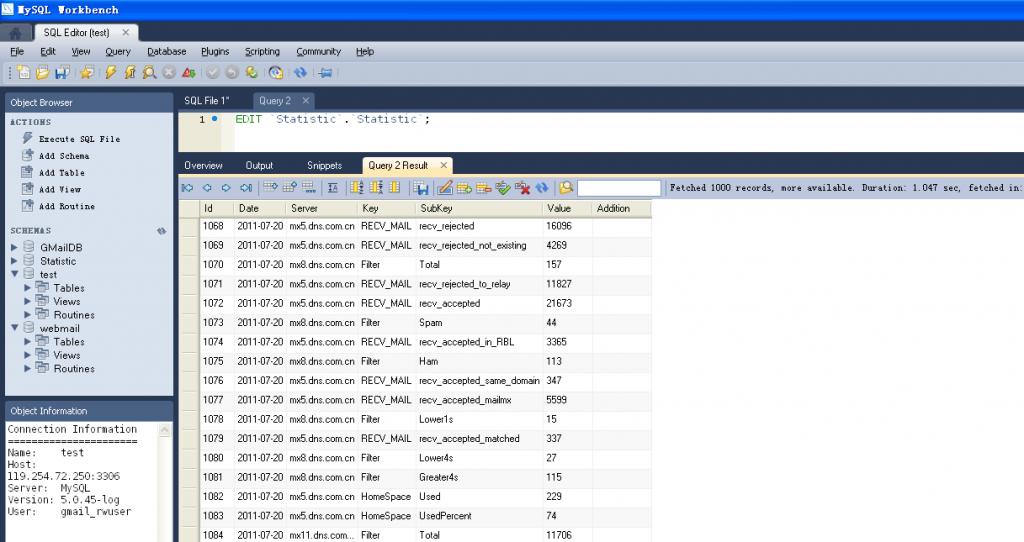1024x542 pixels.
Task: Create a new SQL file from the toolbar
Action: click(23, 72)
